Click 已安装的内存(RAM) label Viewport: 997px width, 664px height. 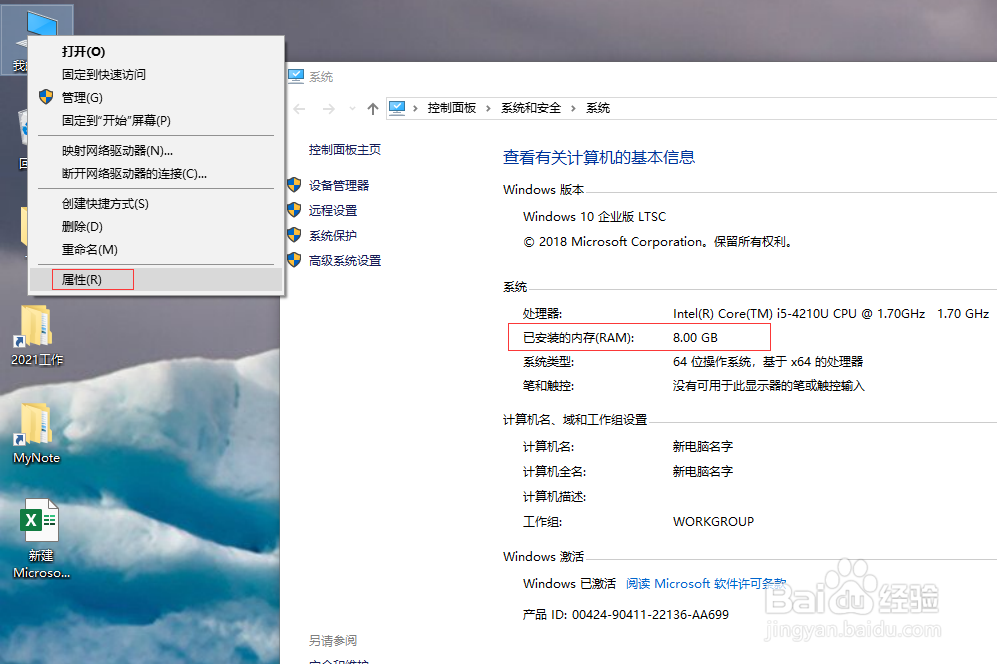579,338
